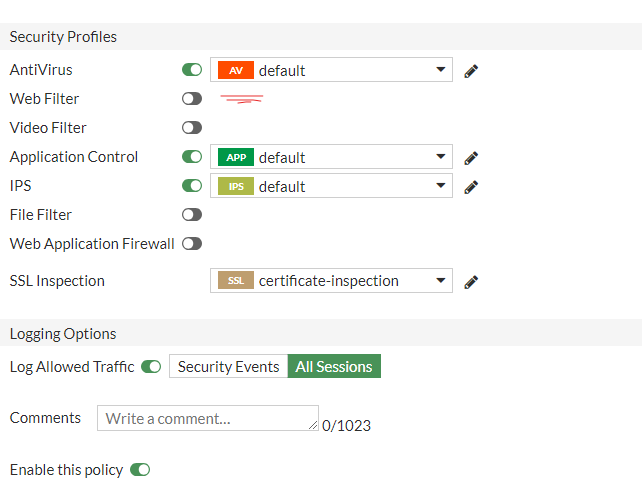The height and width of the screenshot is (486, 642).
Task: Expand the SSL Inspection profile dropdown
Action: pyautogui.click(x=441, y=281)
